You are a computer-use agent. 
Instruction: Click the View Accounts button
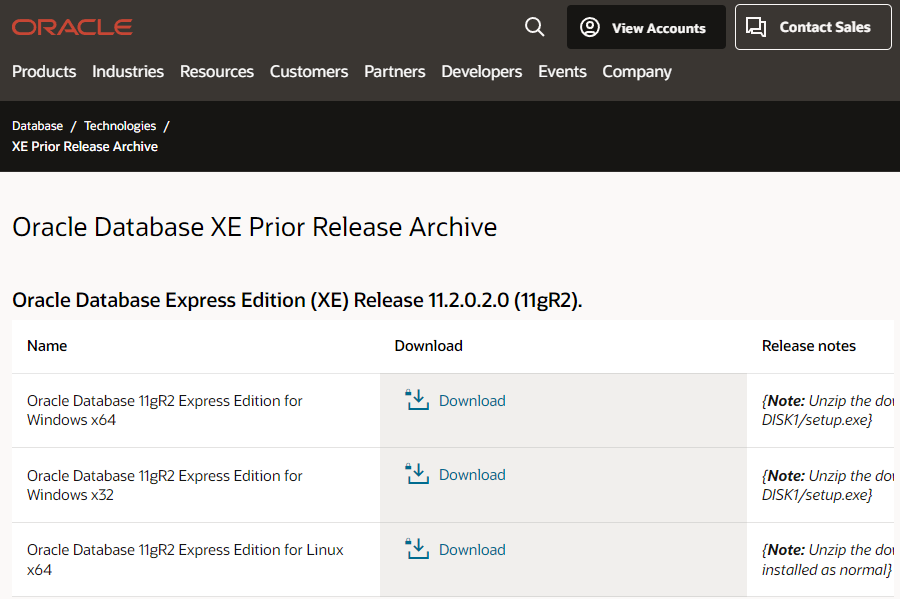(x=646, y=27)
